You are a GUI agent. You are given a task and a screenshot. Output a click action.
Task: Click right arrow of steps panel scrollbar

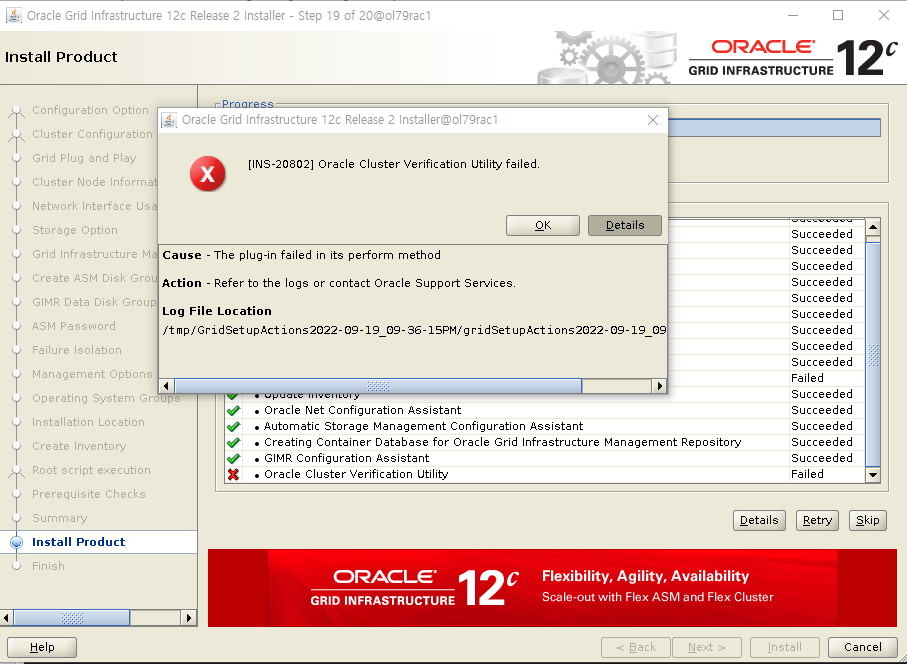[189, 618]
